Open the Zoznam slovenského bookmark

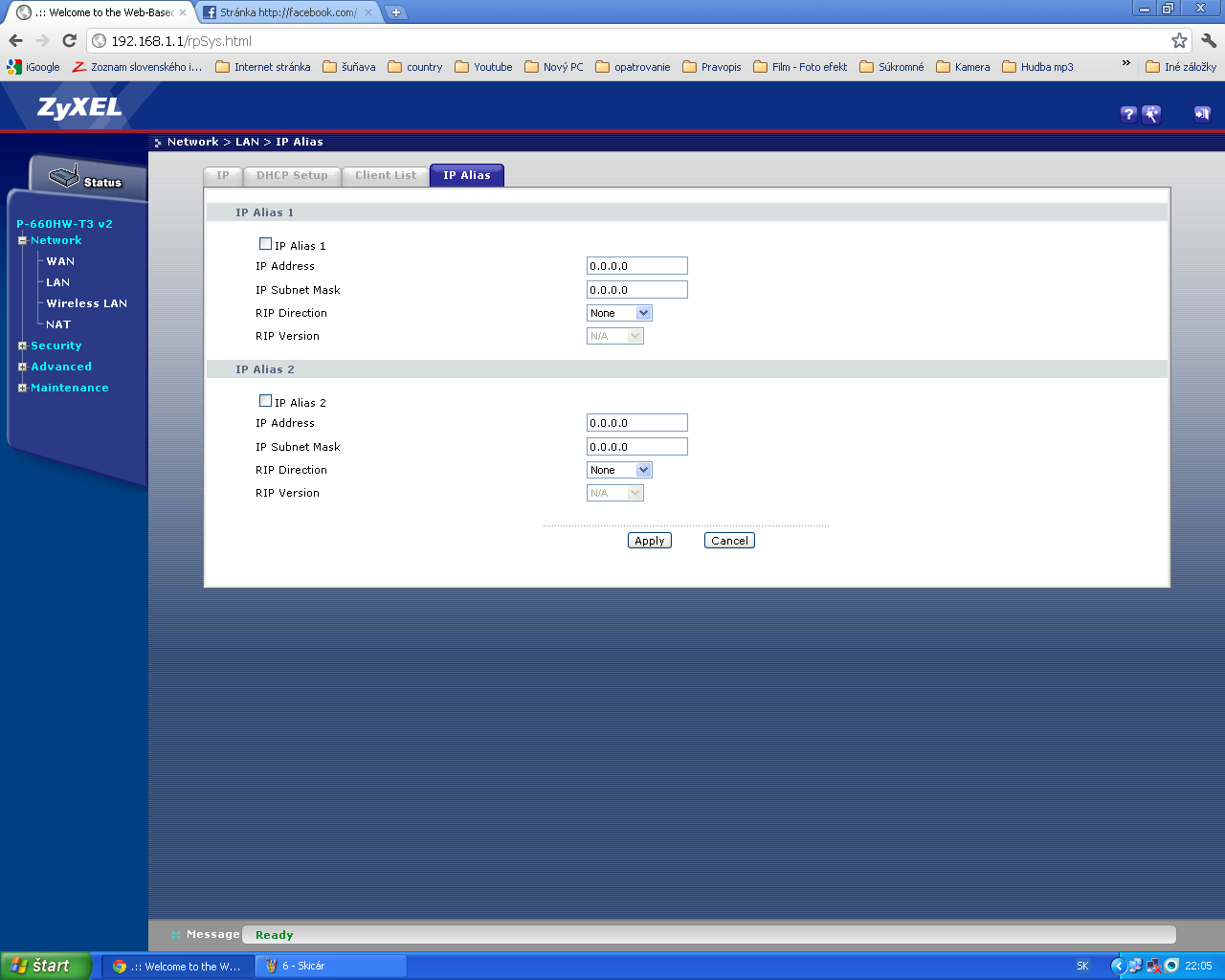tap(138, 67)
